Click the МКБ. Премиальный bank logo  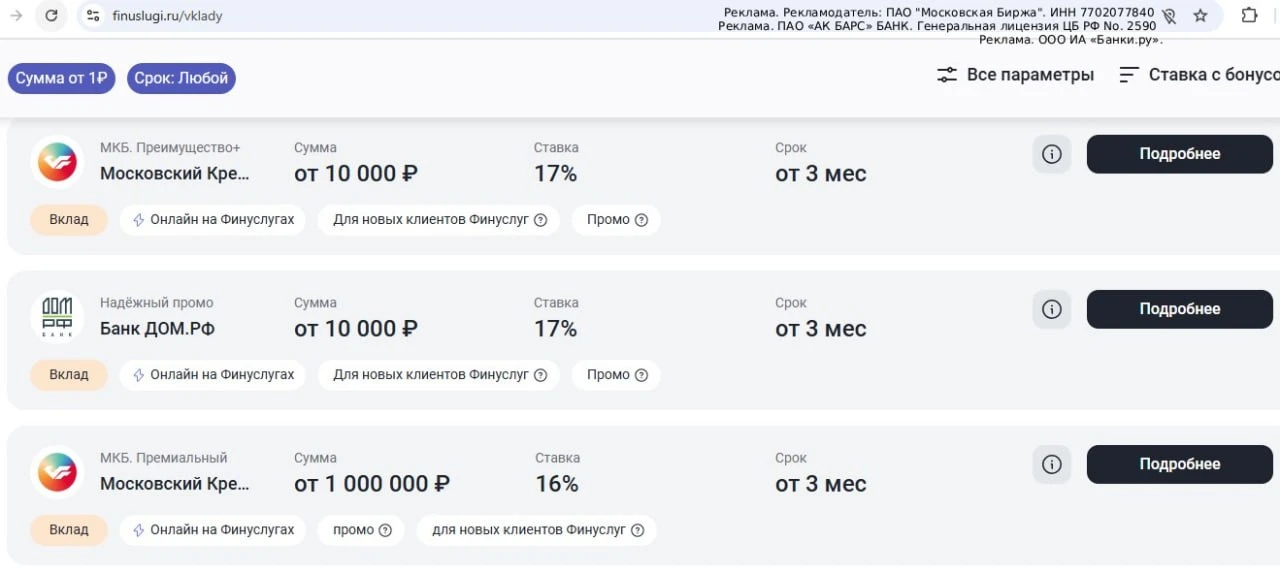(x=57, y=471)
